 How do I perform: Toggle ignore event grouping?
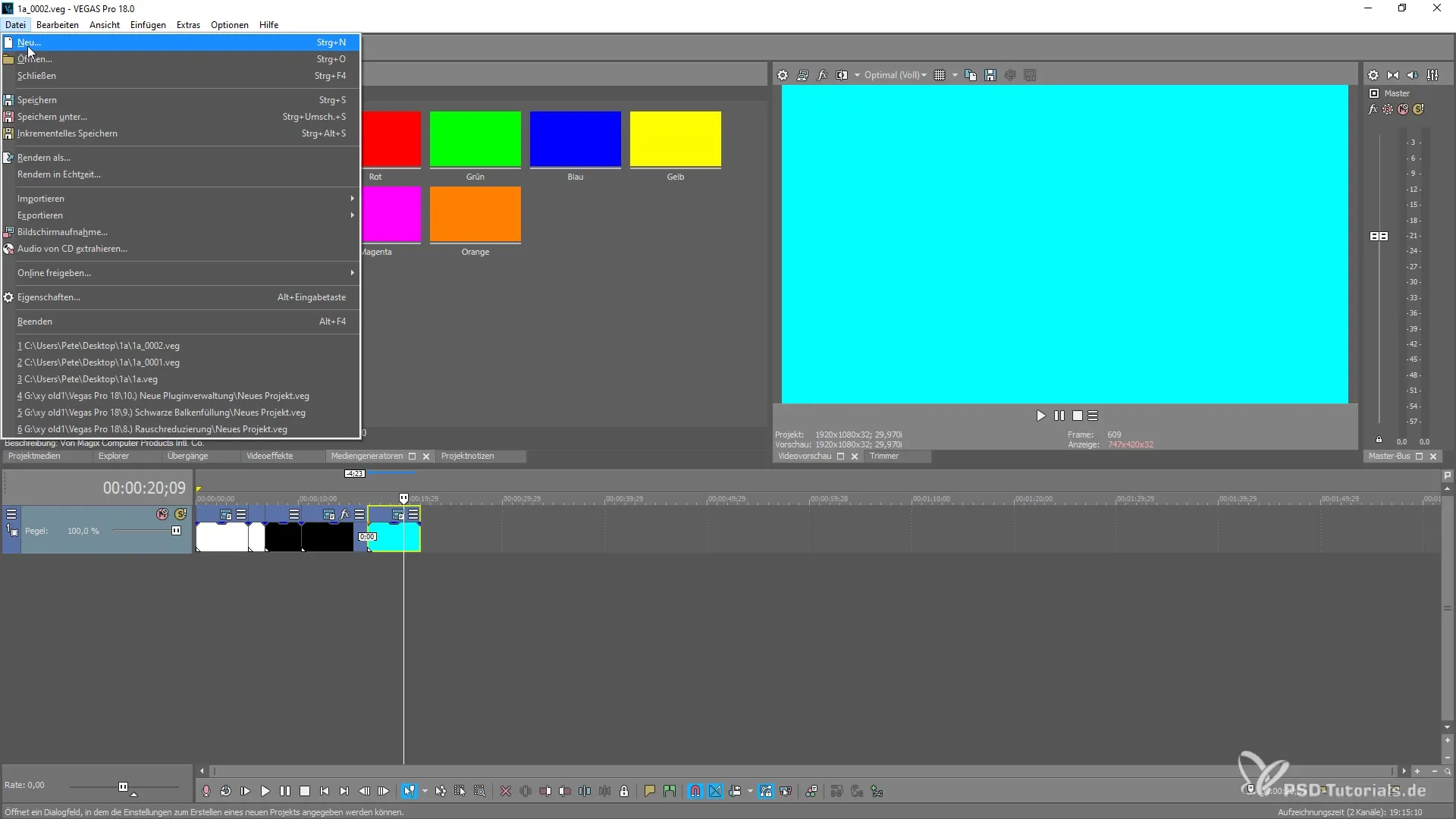pos(786,791)
